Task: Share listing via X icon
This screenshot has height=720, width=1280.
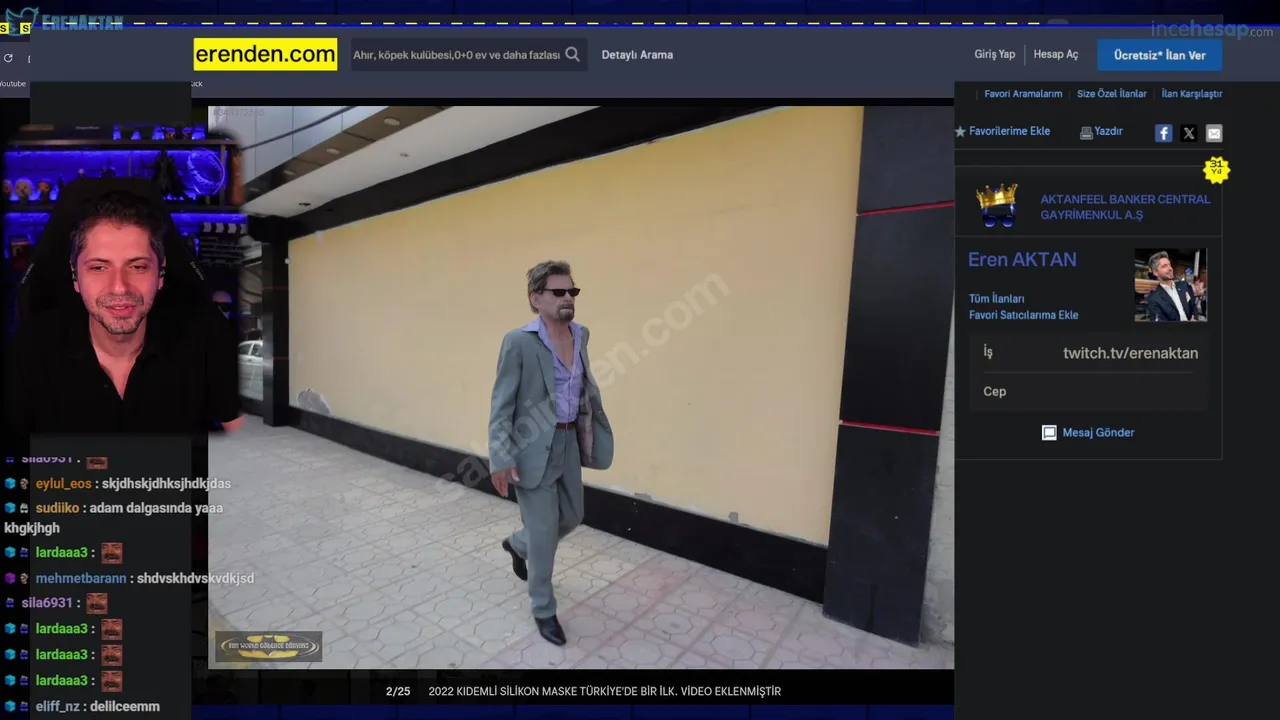Action: [1188, 133]
